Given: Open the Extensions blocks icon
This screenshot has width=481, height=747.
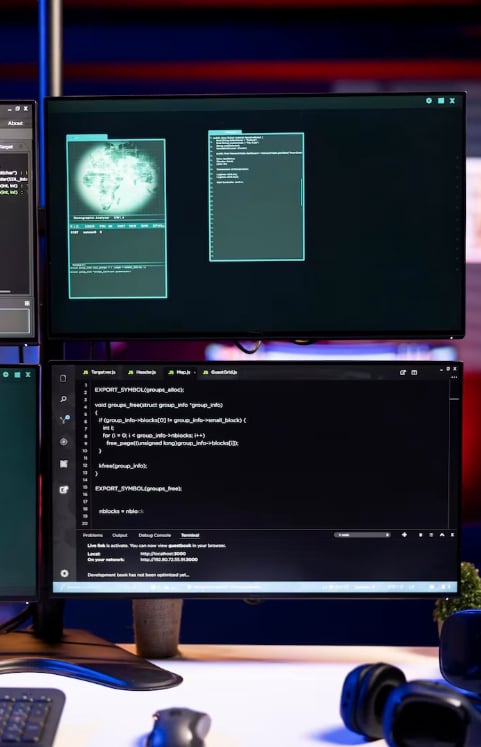Looking at the screenshot, I should [x=63, y=464].
